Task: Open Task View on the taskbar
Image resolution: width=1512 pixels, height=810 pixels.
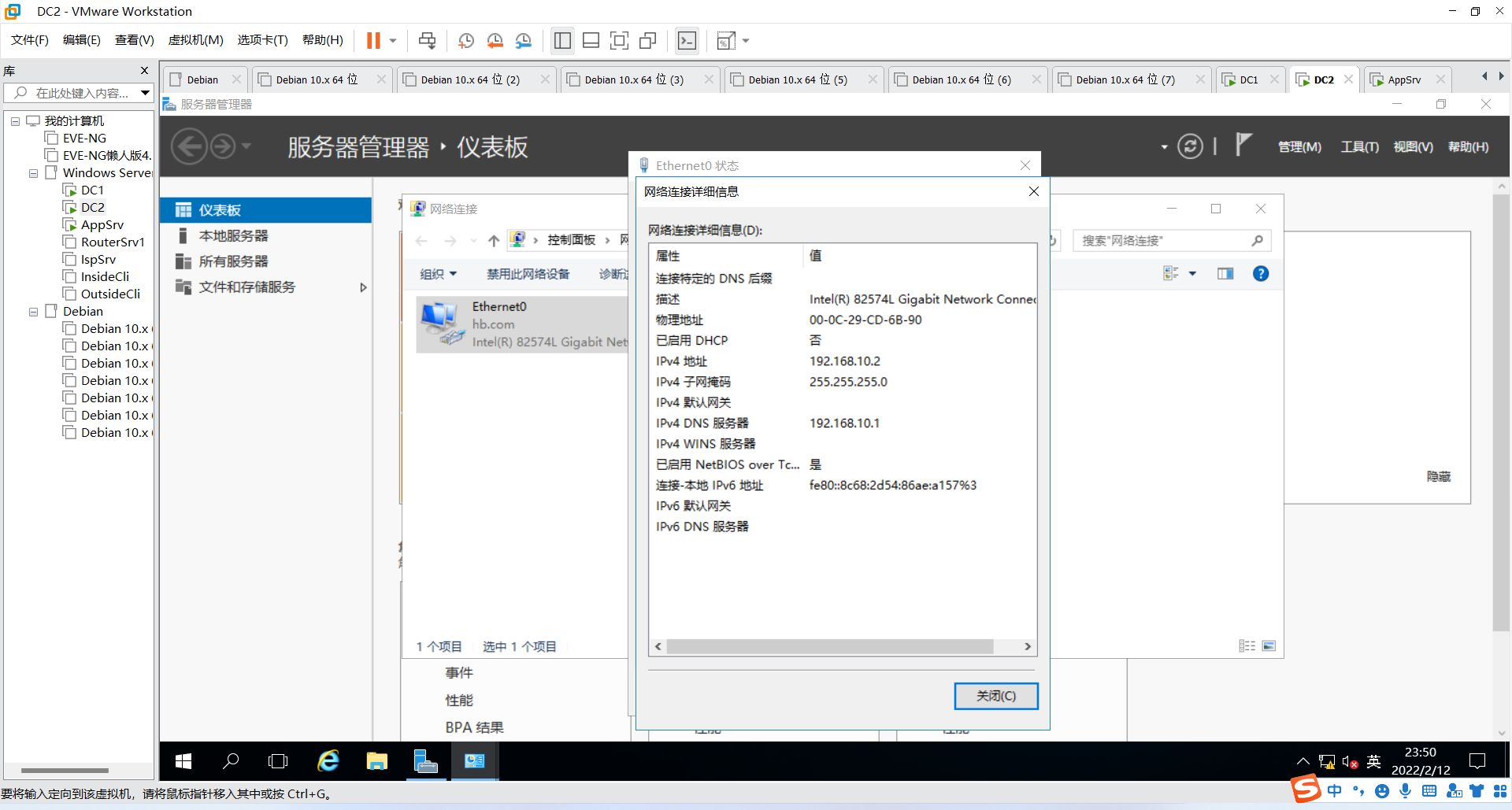Action: point(278,761)
